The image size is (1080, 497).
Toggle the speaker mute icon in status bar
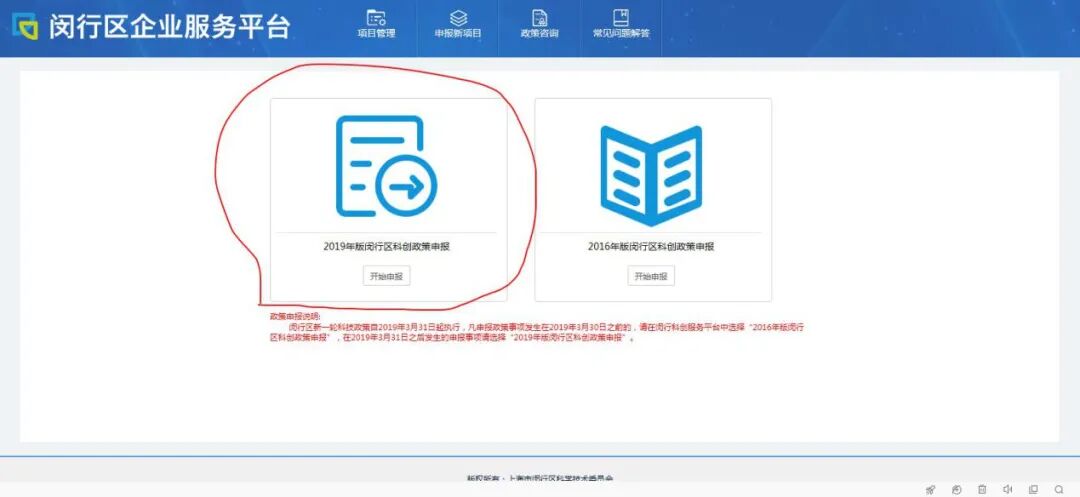[x=1008, y=489]
